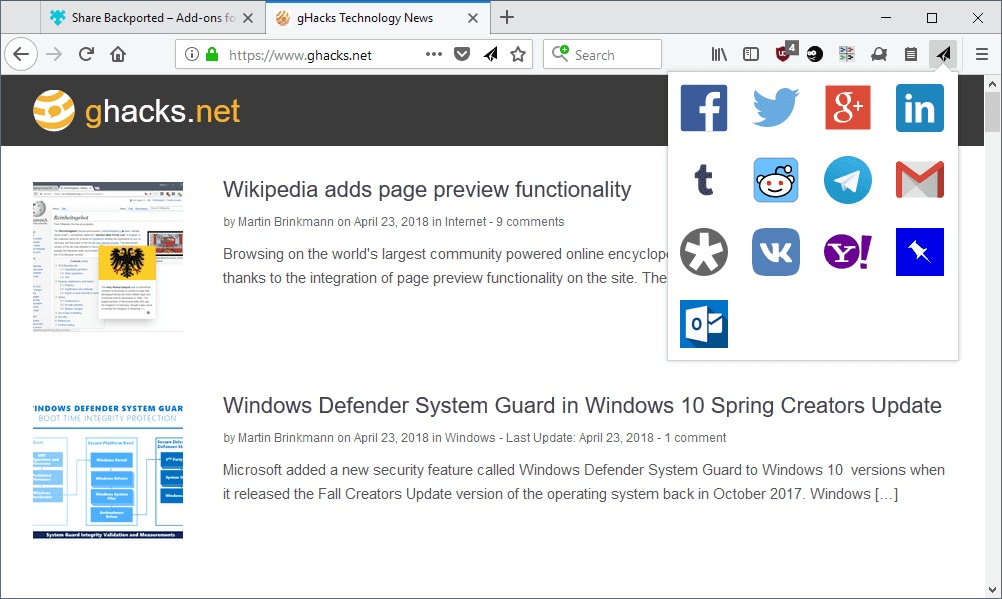Focus the Search box
This screenshot has width=1002, height=599.
(602, 54)
